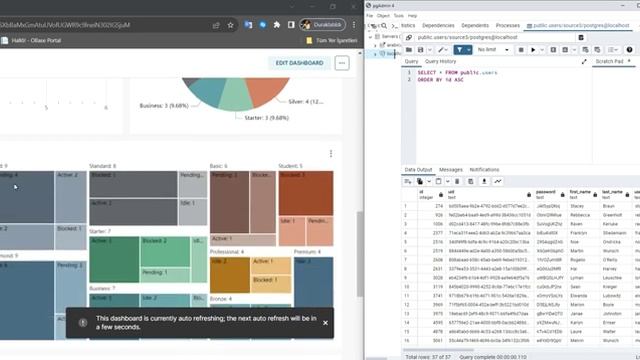Open the No limit row limit dropdown
This screenshot has width=640, height=360.
493,50
